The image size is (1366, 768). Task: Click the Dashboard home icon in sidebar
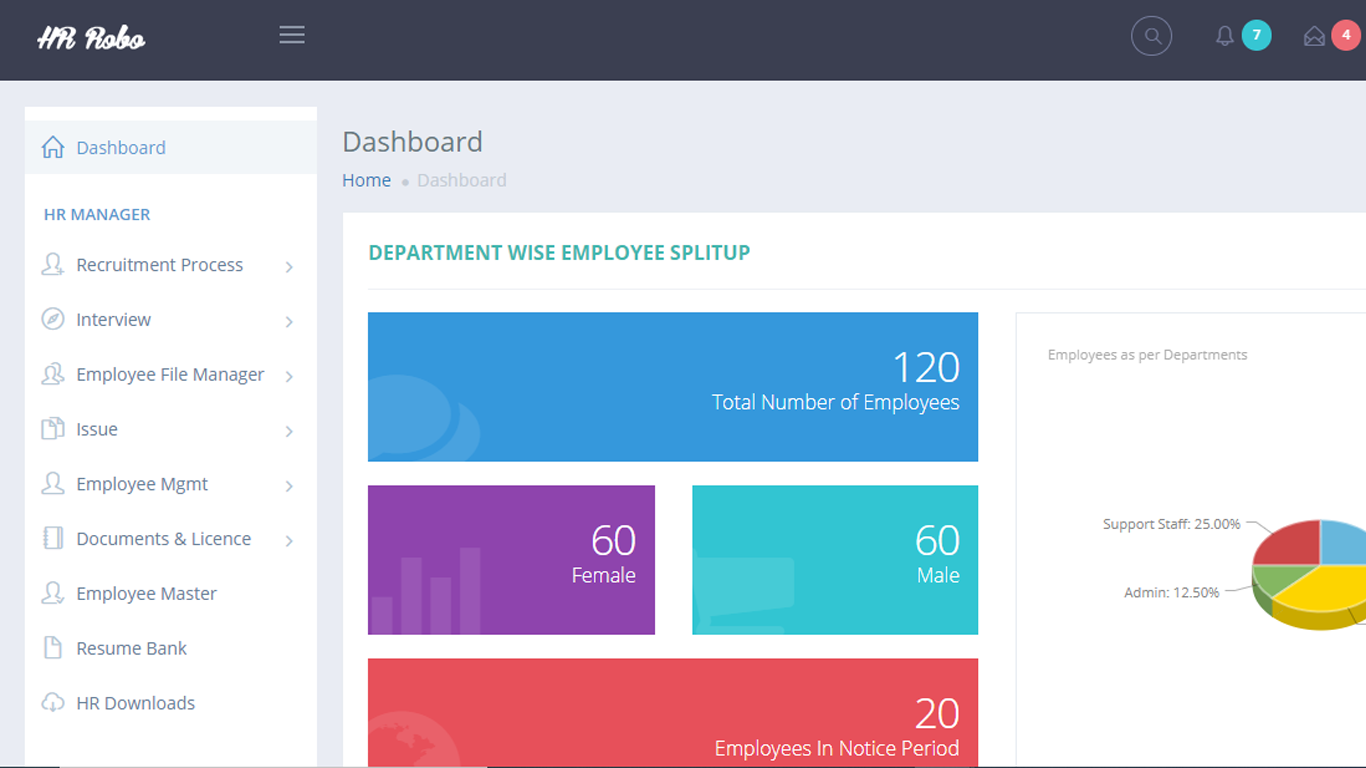coord(53,148)
